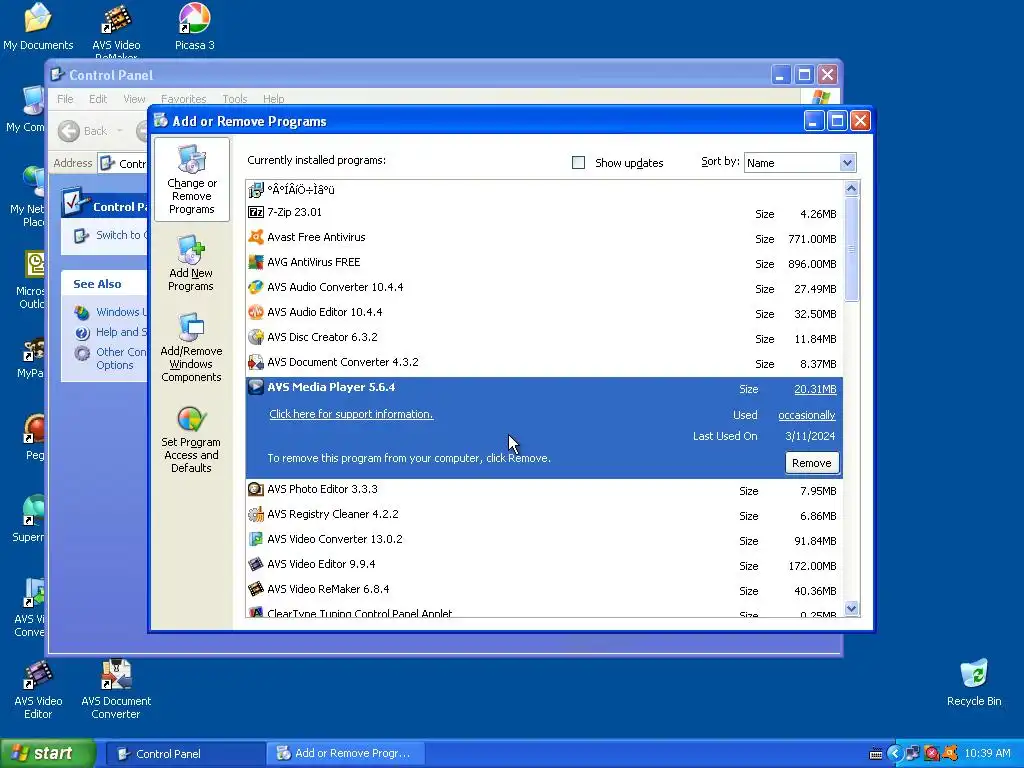Click the 'occasionally' usage value

pyautogui.click(x=807, y=415)
